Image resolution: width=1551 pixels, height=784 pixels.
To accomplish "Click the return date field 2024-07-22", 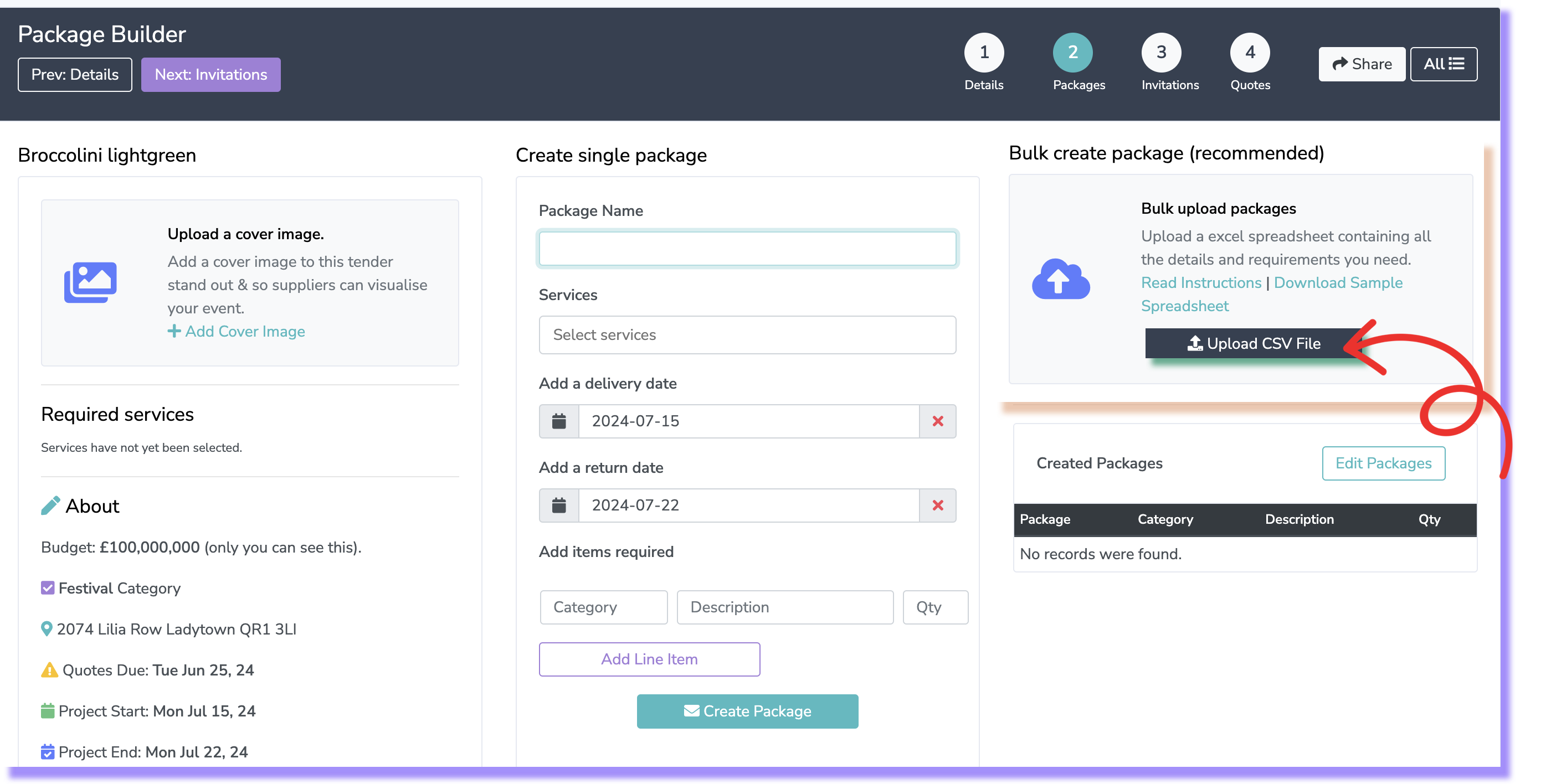I will pyautogui.click(x=748, y=506).
